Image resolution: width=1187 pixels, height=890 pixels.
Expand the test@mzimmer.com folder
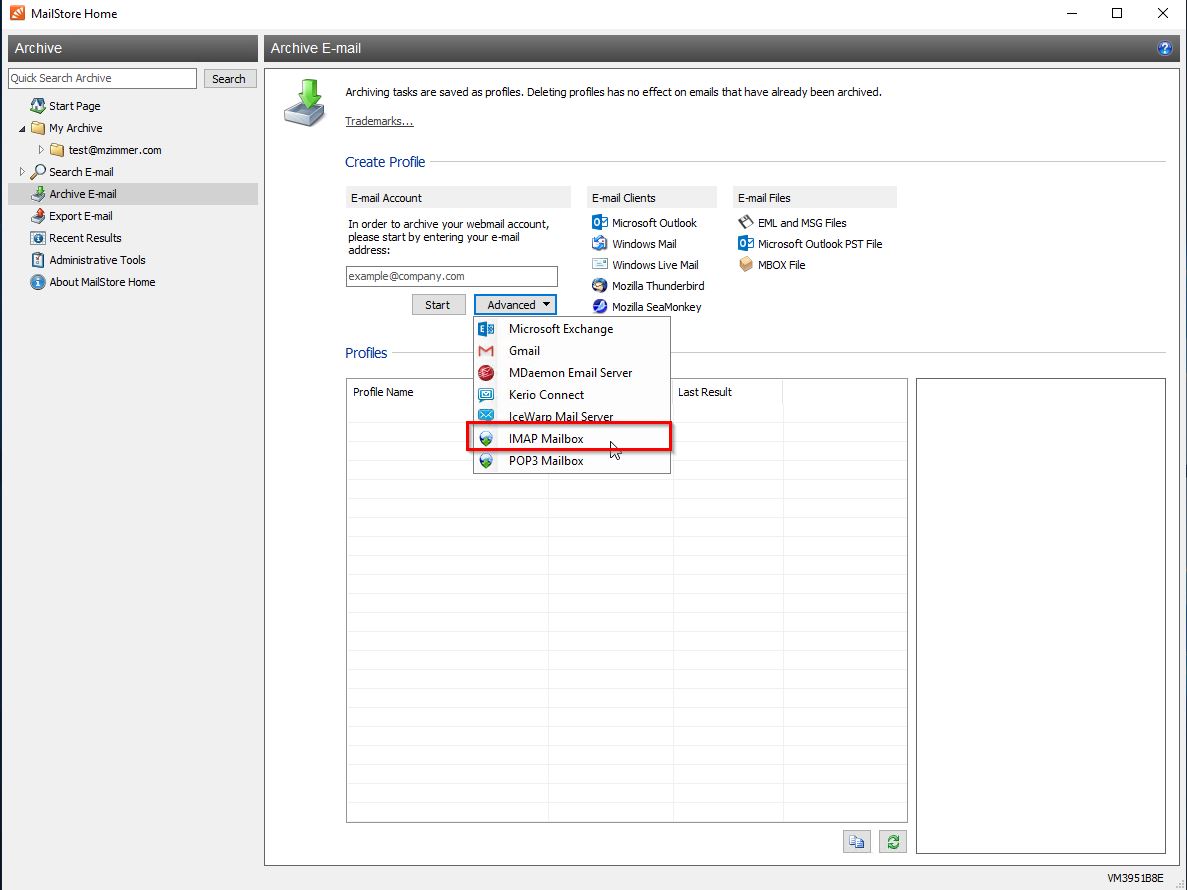41,150
